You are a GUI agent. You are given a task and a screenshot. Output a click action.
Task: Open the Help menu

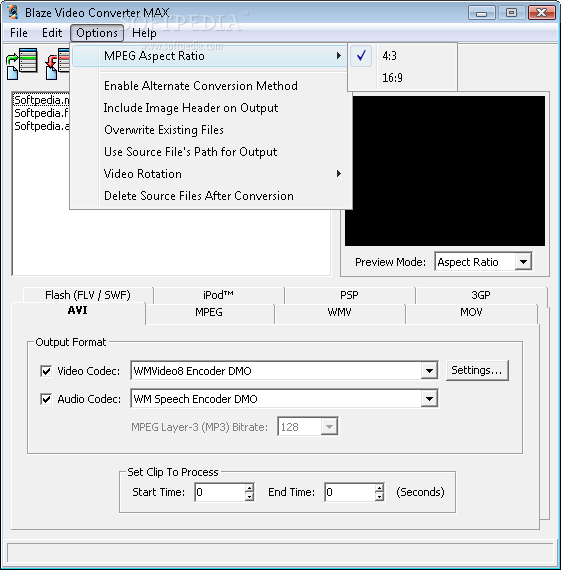(144, 33)
